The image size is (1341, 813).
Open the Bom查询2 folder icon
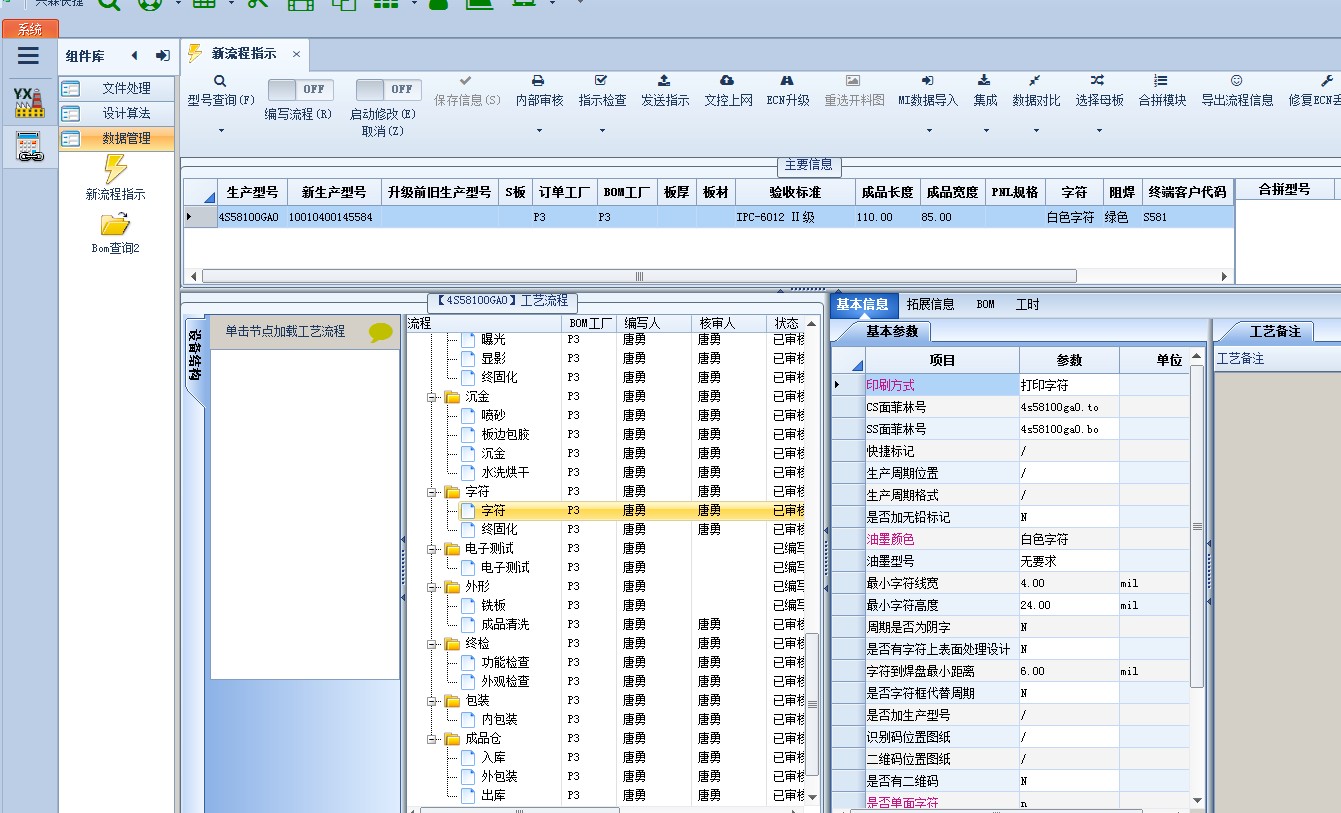(116, 225)
